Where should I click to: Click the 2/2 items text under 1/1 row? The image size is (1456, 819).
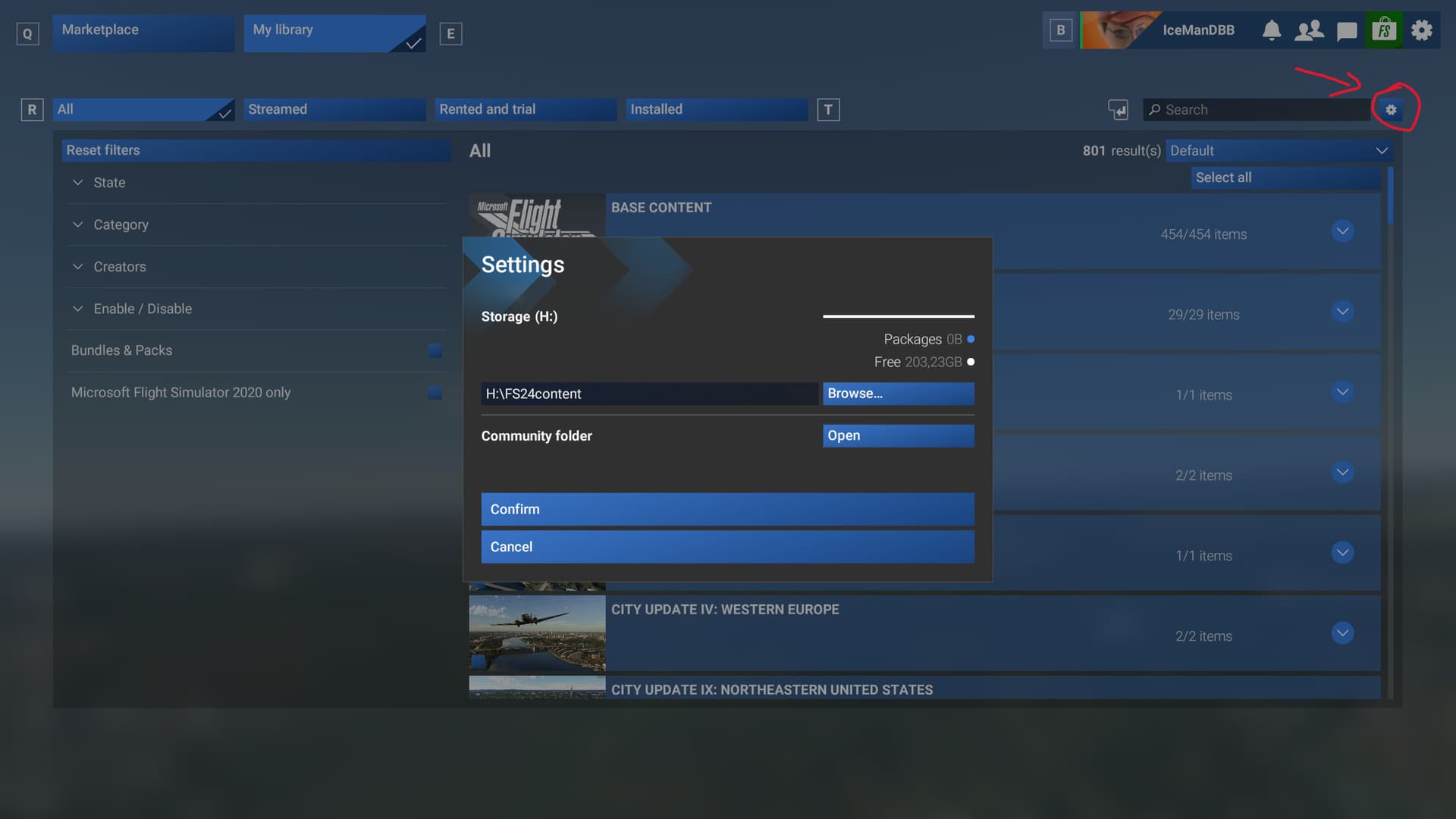click(1203, 475)
